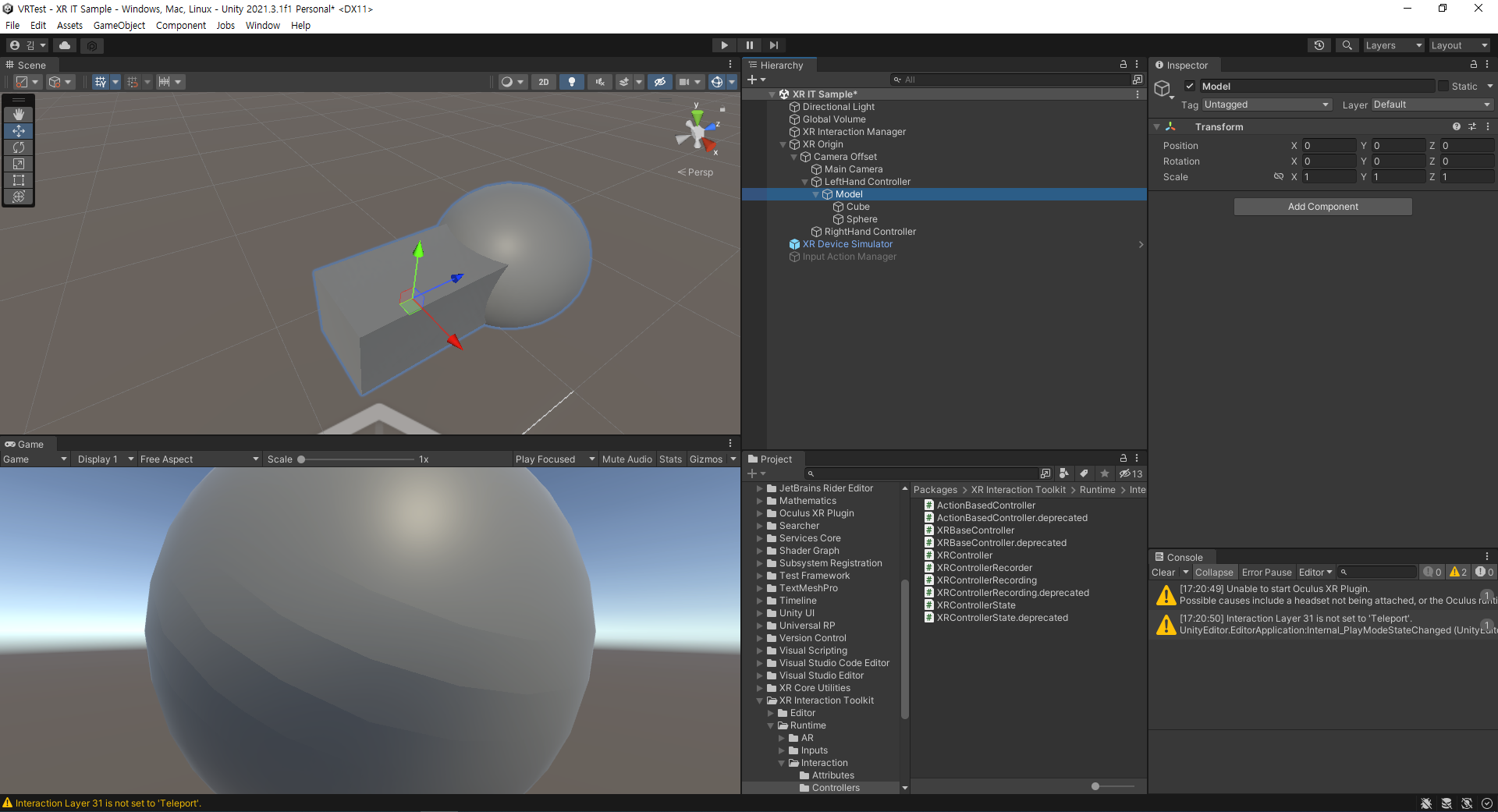1498x812 pixels.
Task: Click the Scene orientation gizmo
Action: pos(696,133)
